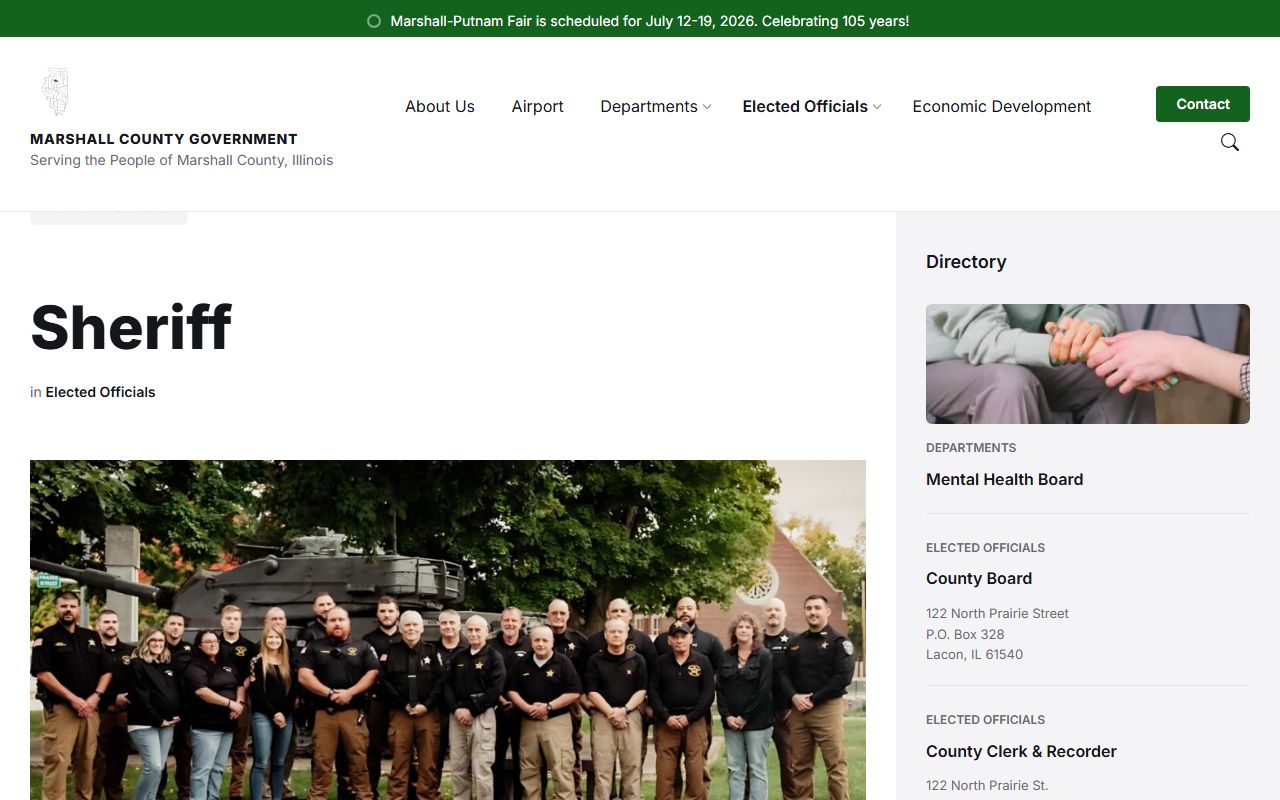Open the About Us menu item

(x=440, y=106)
